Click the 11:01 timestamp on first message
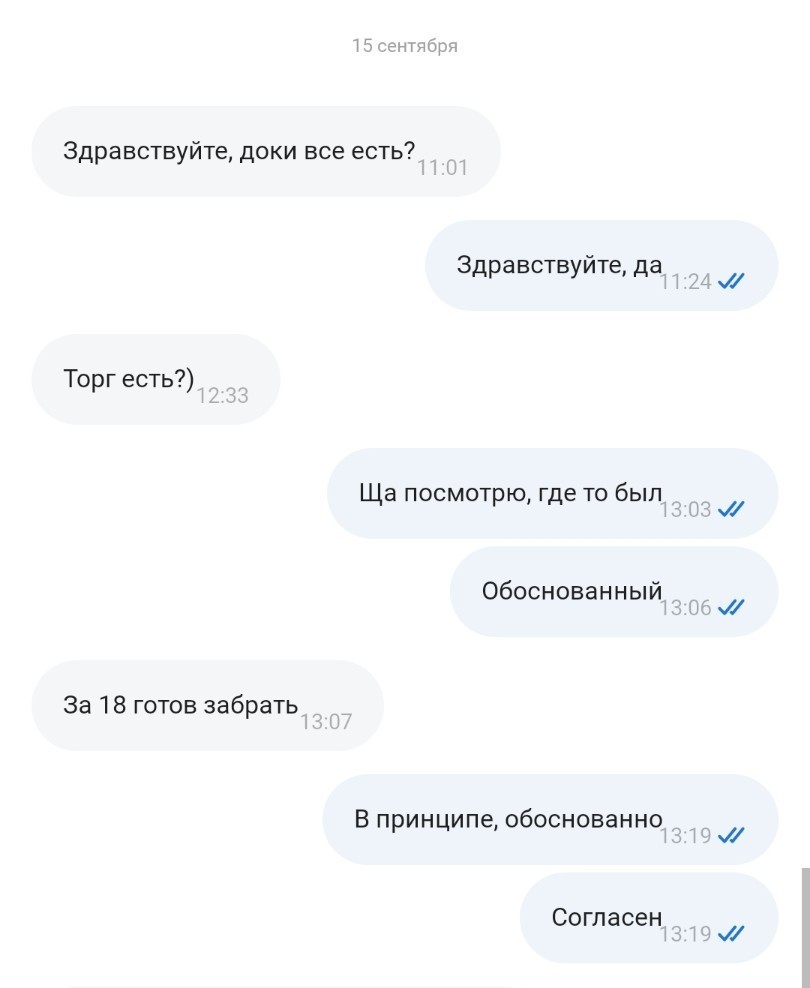810x988 pixels. pos(442,167)
